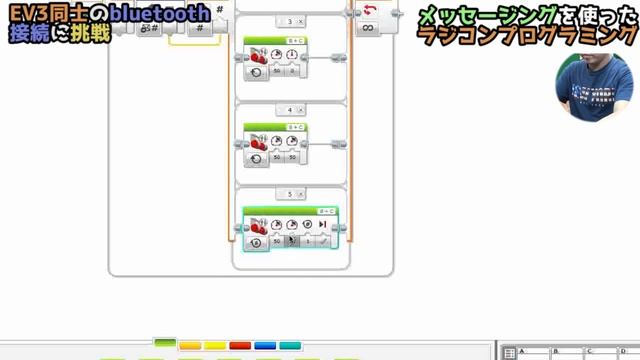Click right power dial icon in case 4 block
The width and height of the screenshot is (640, 360).
[292, 141]
